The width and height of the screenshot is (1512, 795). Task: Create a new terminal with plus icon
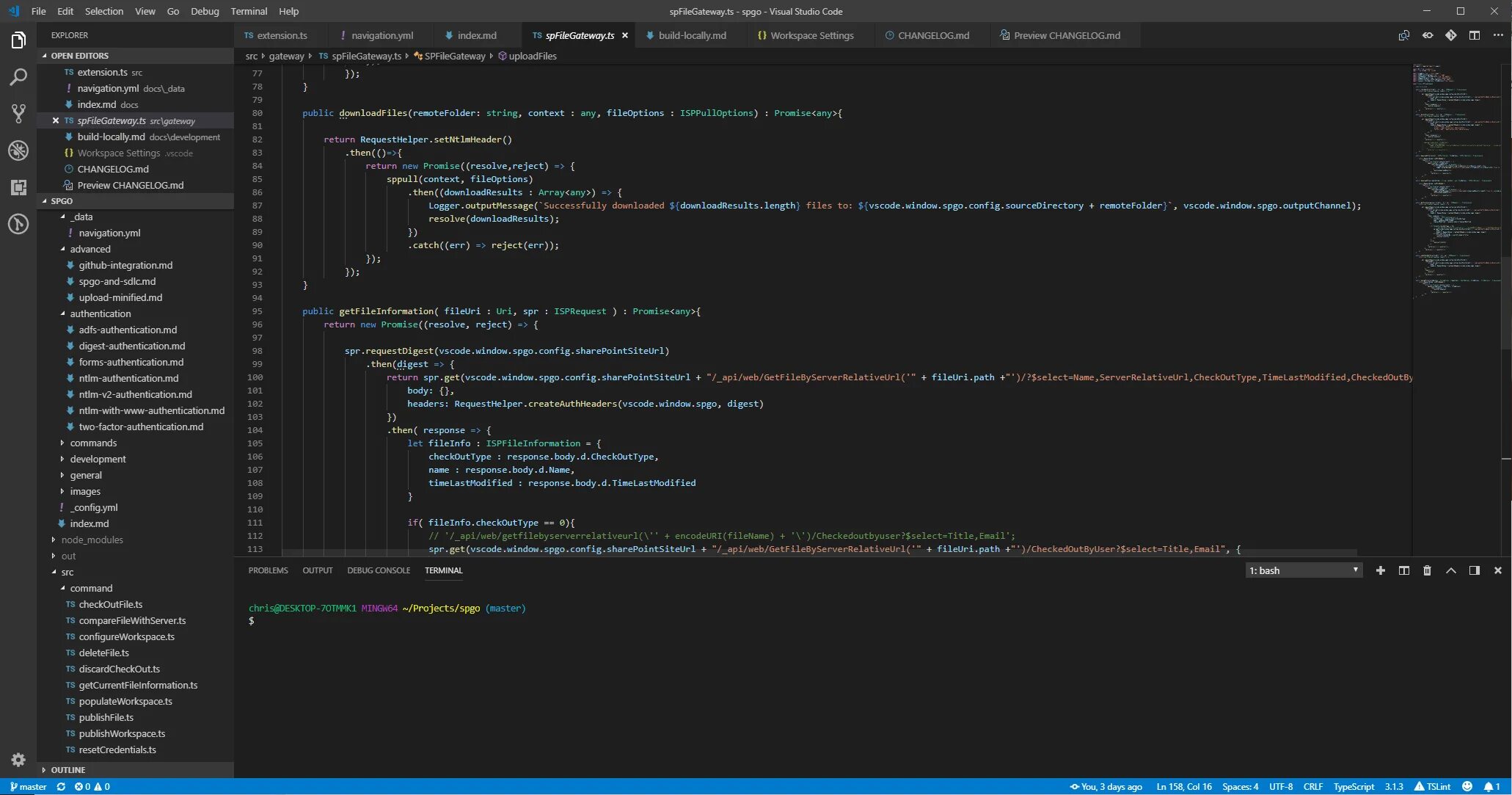point(1381,570)
